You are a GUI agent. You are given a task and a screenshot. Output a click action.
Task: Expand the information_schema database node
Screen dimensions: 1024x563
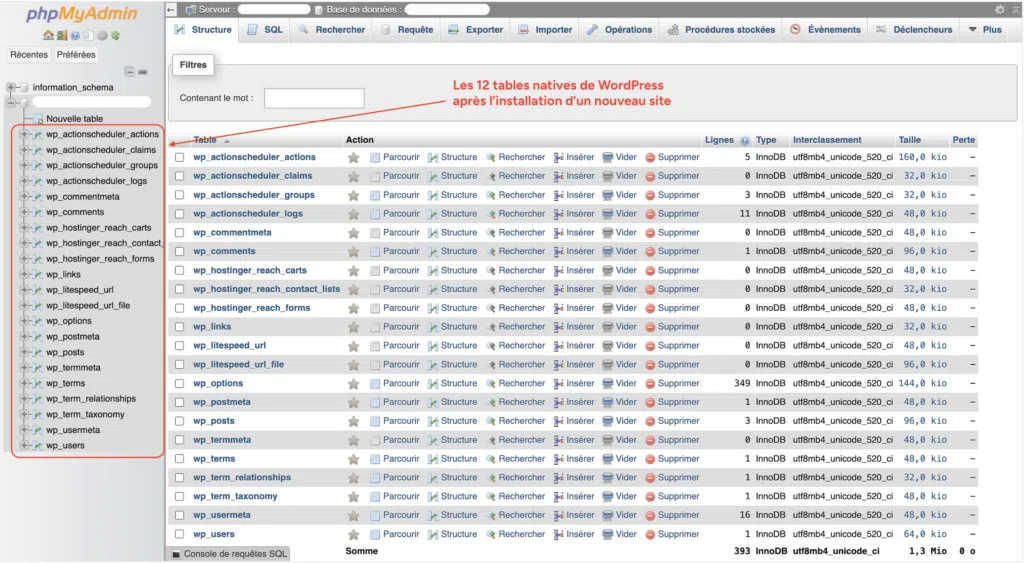click(10, 87)
